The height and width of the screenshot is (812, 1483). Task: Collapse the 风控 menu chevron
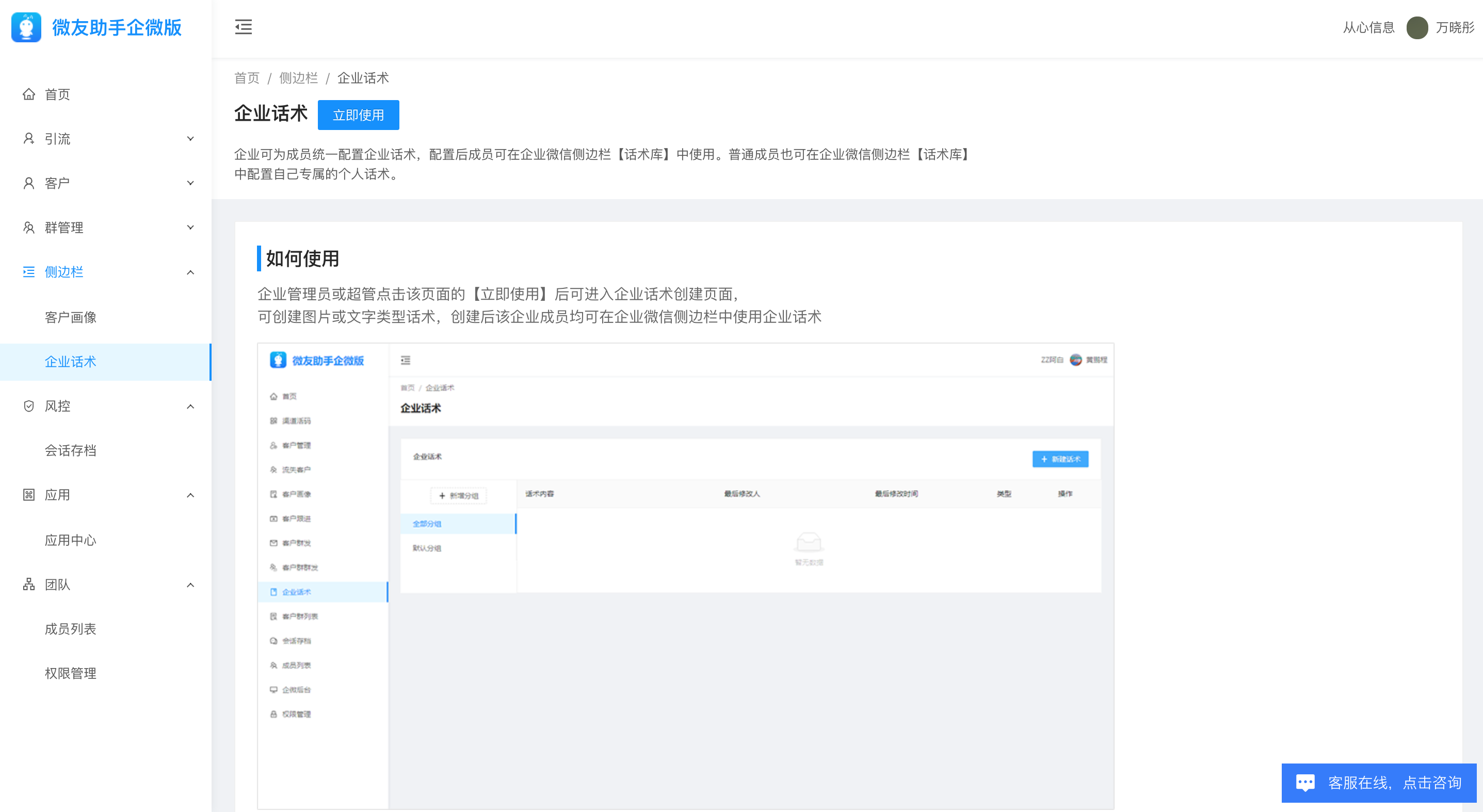pyautogui.click(x=190, y=407)
